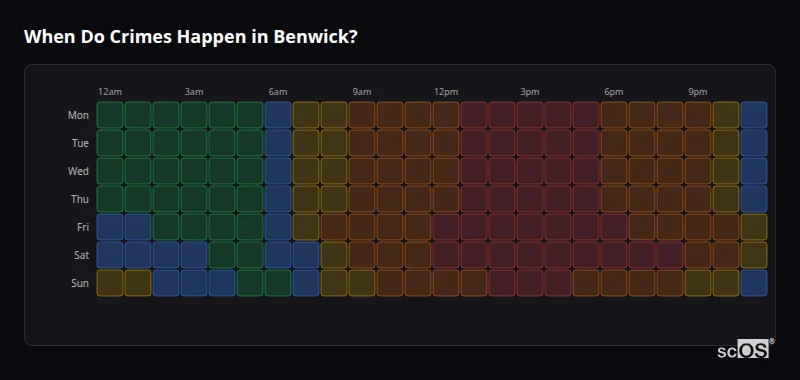Click the Tue row label
Image resolution: width=800 pixels, height=380 pixels.
coord(80,143)
